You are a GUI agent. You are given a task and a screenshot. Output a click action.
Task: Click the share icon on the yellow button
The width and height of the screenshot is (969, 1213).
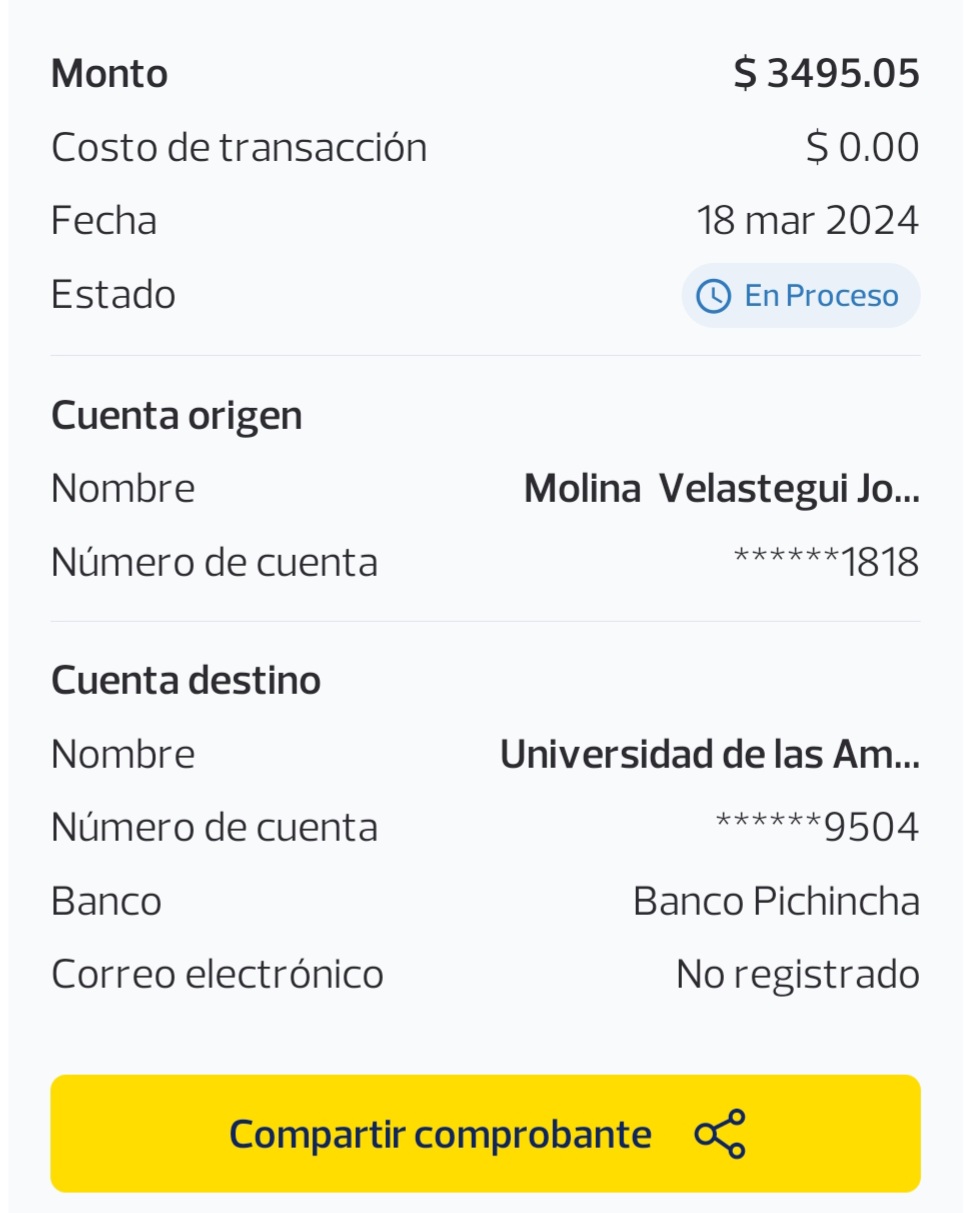click(x=720, y=1134)
